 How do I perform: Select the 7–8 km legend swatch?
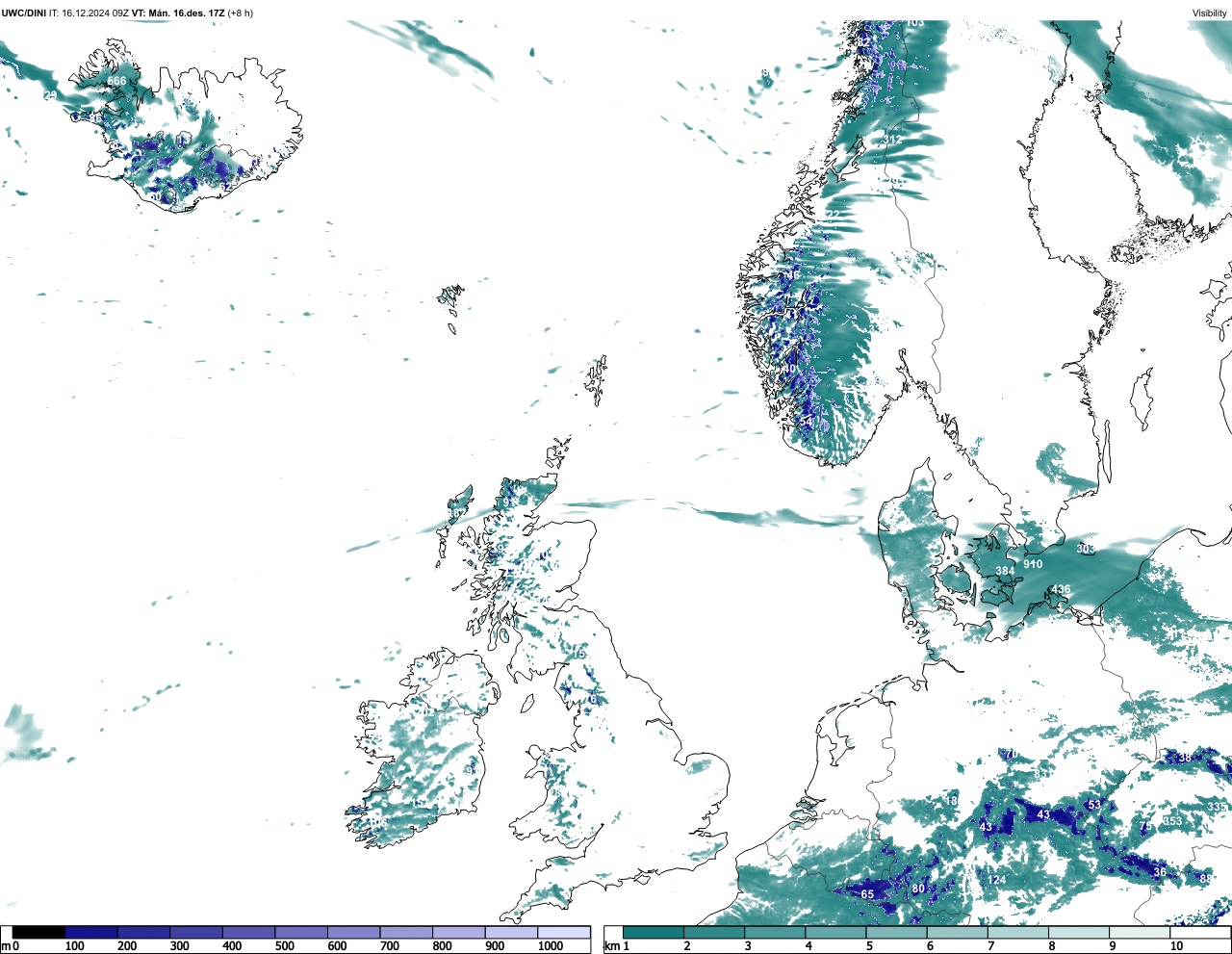coord(1017,932)
